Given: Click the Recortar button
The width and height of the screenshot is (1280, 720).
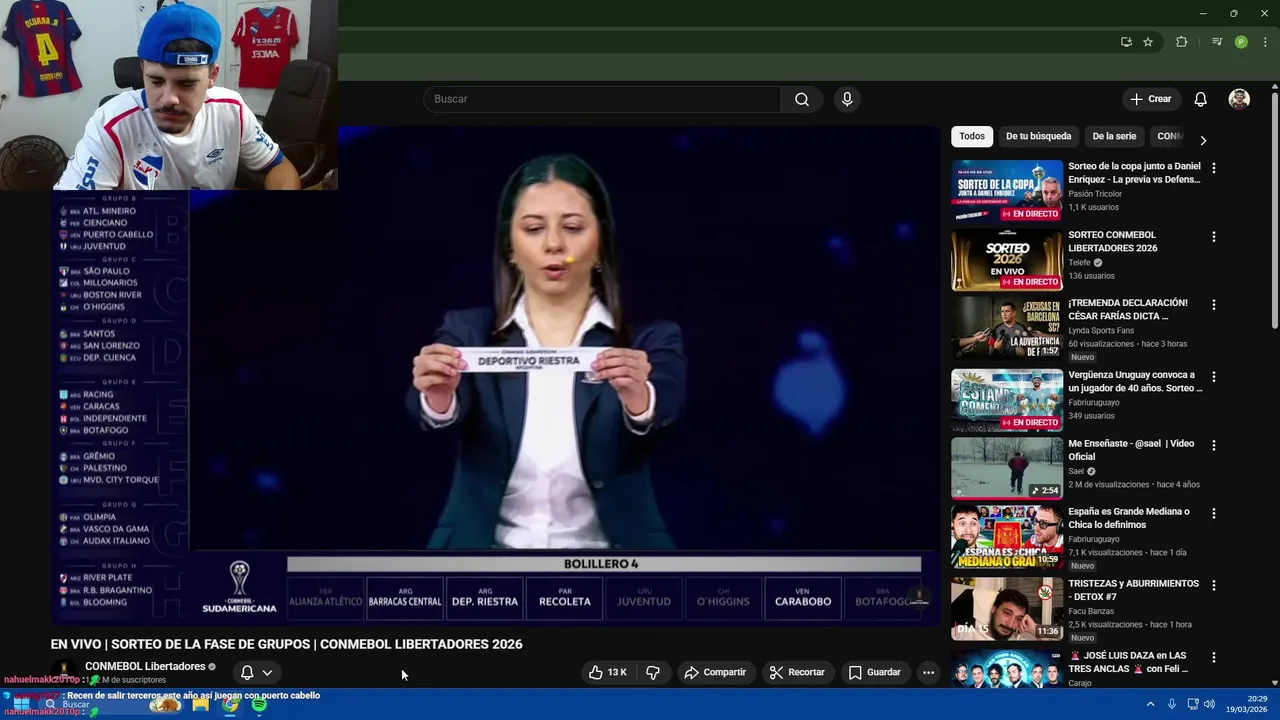Looking at the screenshot, I should 797,672.
